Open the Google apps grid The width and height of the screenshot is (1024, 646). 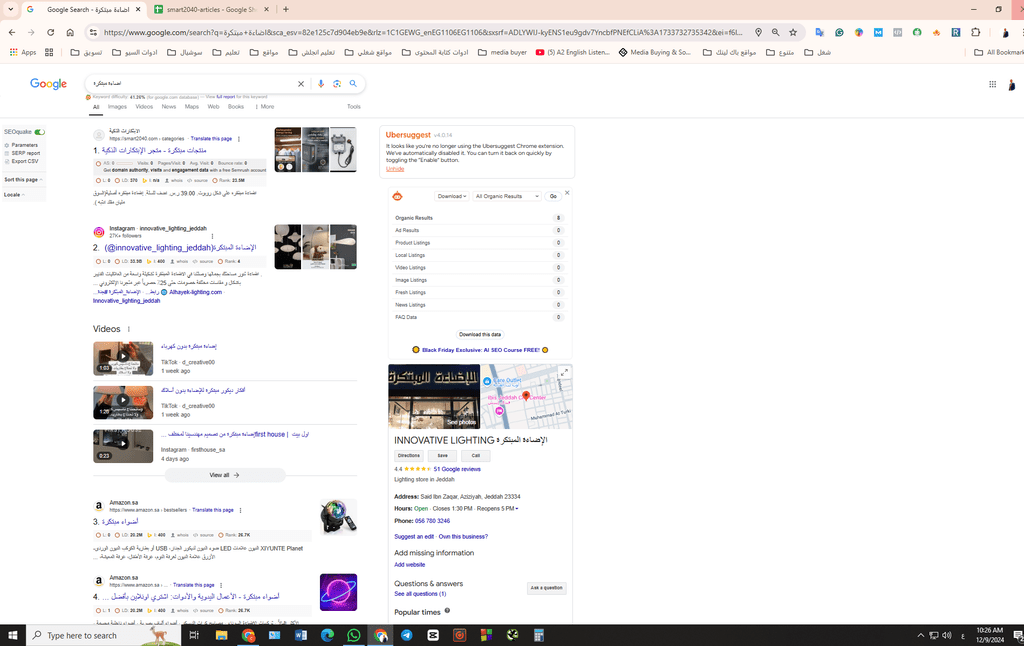tap(993, 84)
